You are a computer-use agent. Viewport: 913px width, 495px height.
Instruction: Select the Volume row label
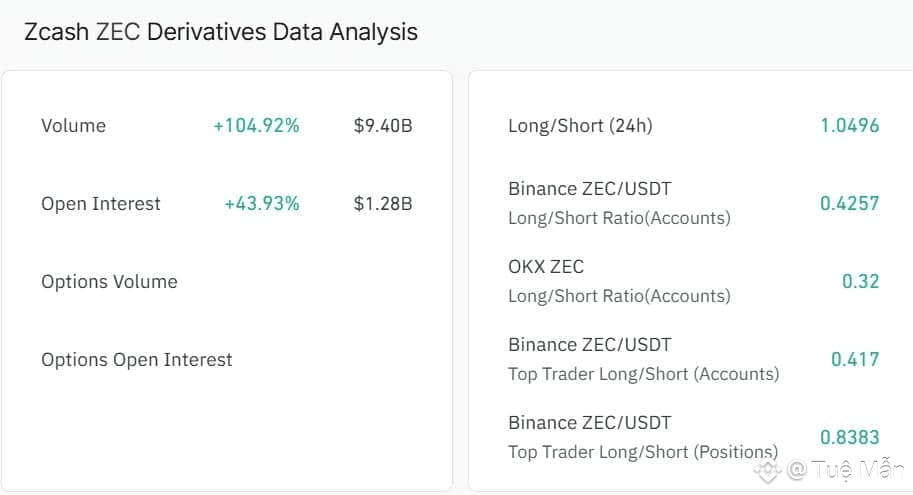click(73, 126)
